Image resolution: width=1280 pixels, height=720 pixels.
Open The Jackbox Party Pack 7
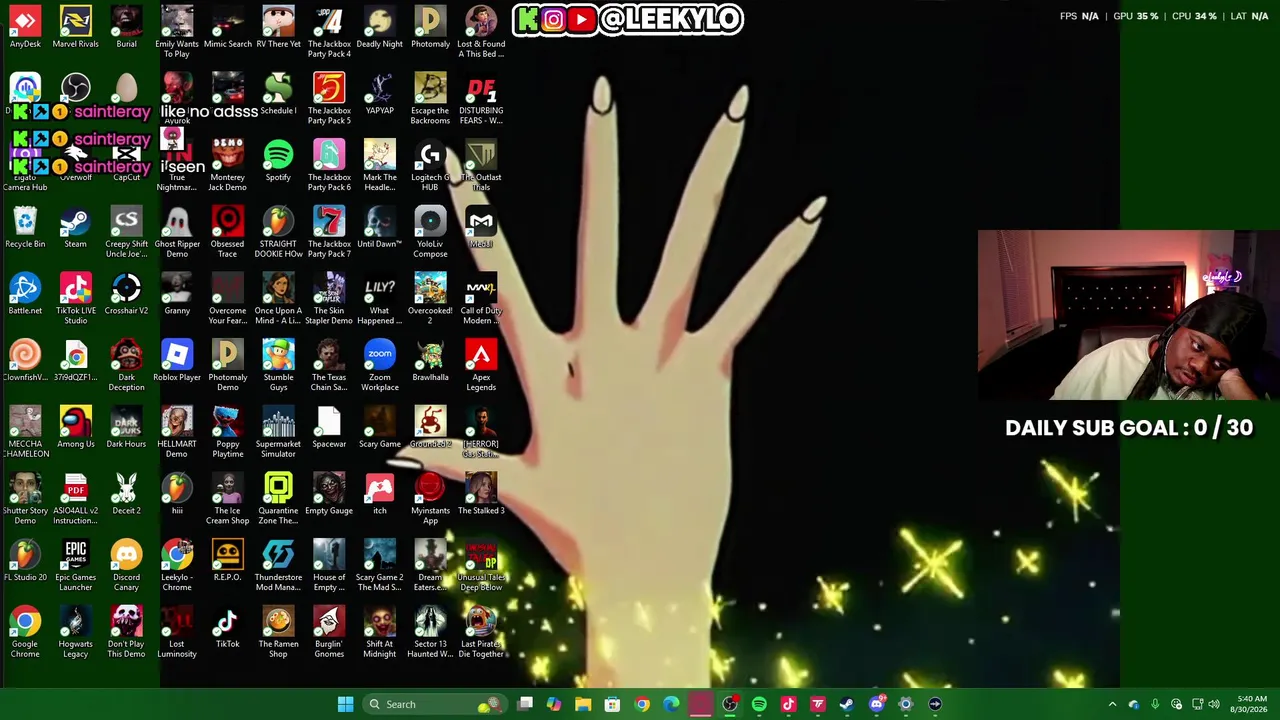(329, 232)
